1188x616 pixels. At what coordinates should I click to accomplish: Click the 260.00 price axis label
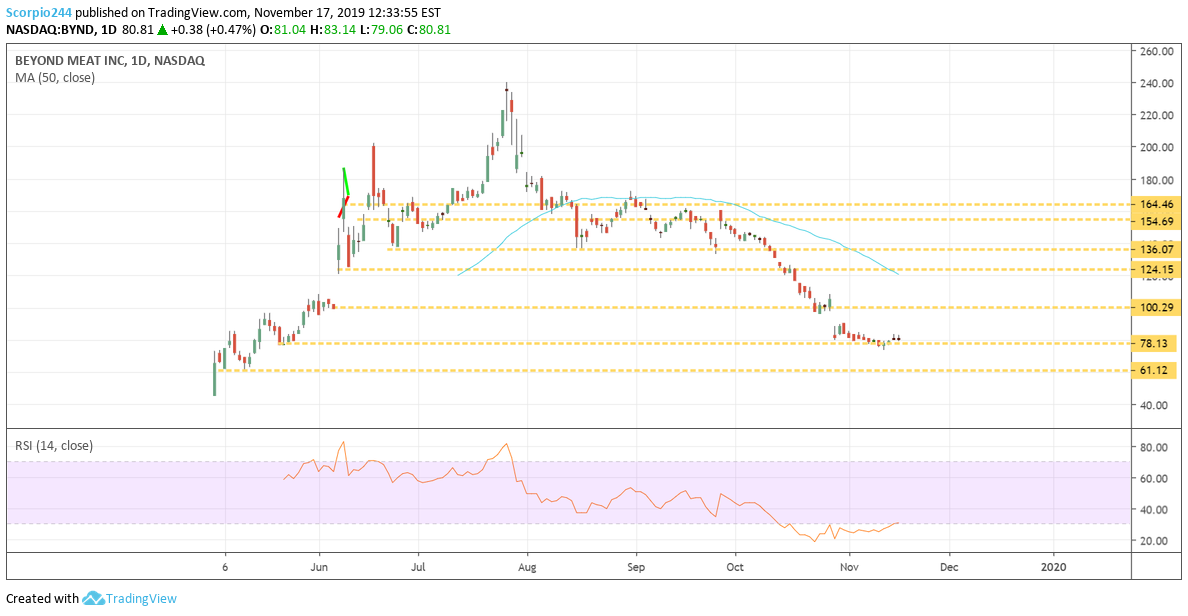click(1157, 51)
